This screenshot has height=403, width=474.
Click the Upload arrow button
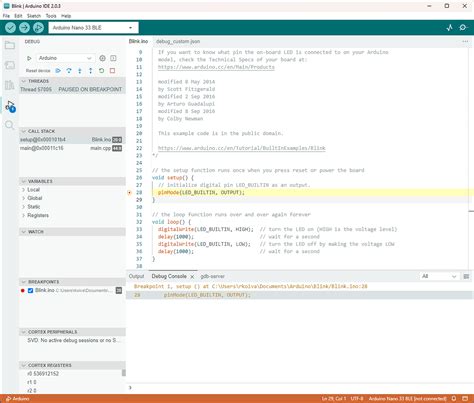[x=24, y=27]
